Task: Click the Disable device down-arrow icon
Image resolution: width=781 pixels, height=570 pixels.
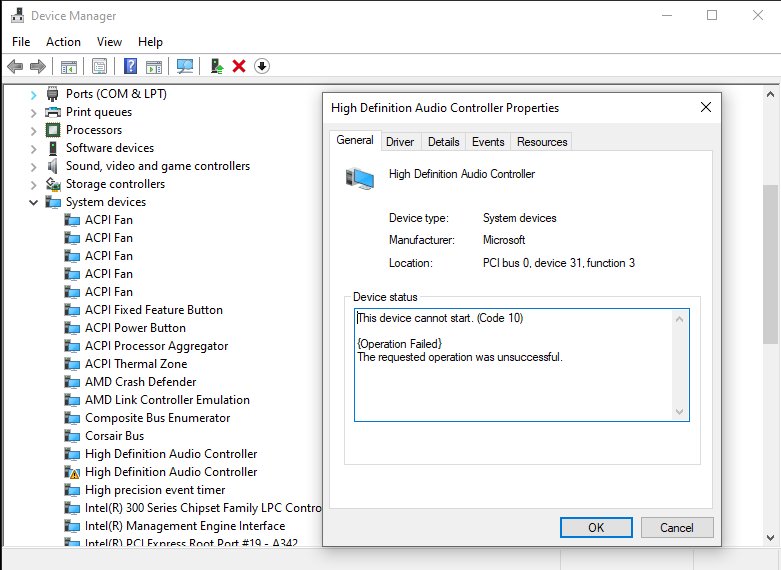Action: pyautogui.click(x=262, y=66)
